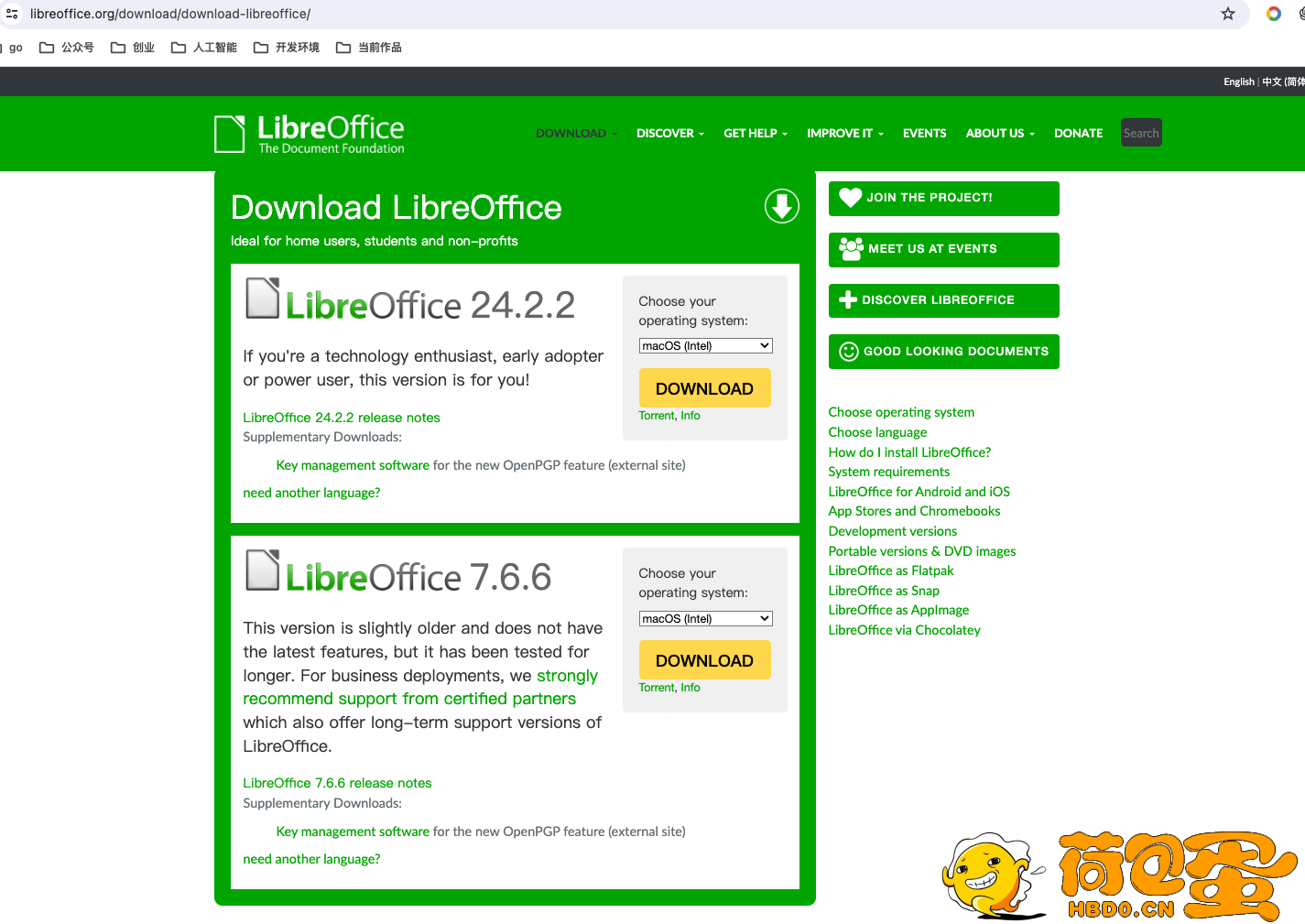Open Choose operating system sidebar link
The height and width of the screenshot is (924, 1305).
click(x=901, y=412)
